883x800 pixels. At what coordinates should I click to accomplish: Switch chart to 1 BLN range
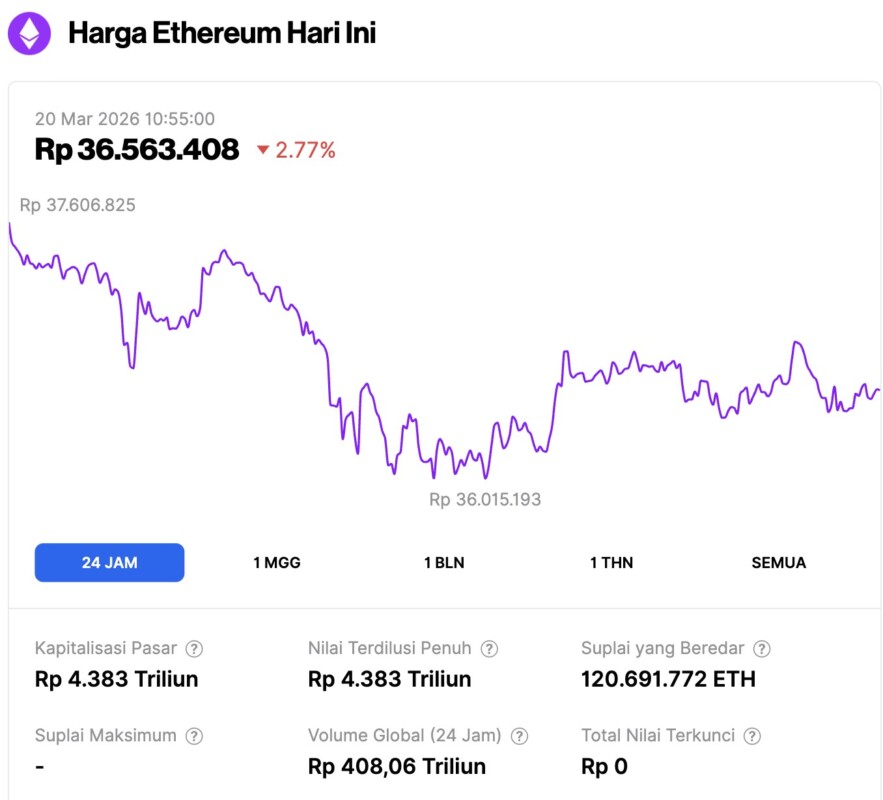point(444,562)
